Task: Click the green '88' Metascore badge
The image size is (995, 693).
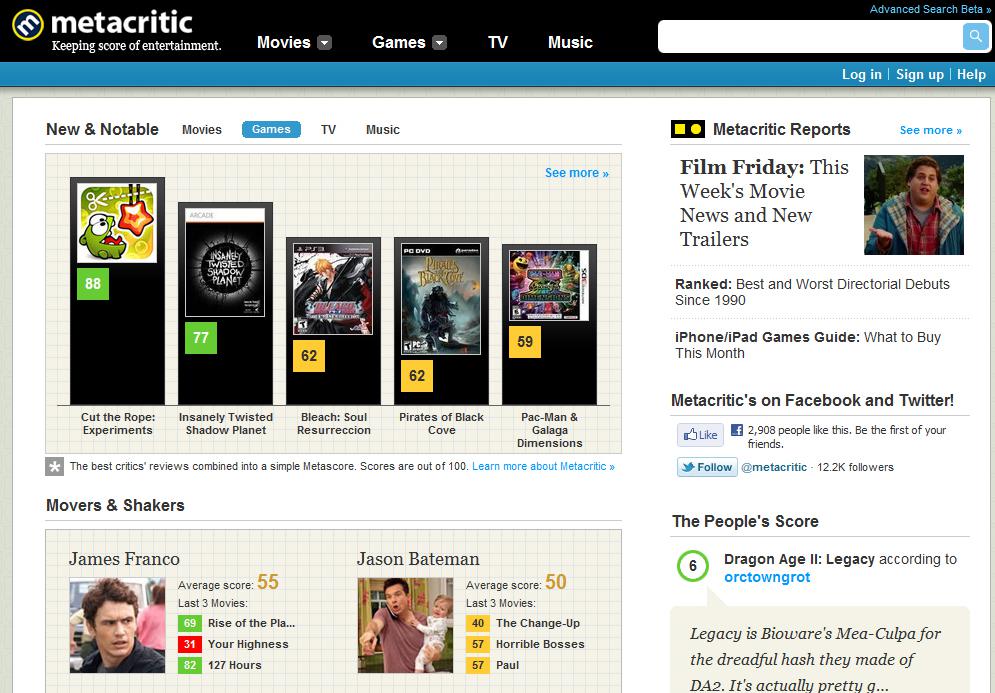Action: (x=91, y=285)
